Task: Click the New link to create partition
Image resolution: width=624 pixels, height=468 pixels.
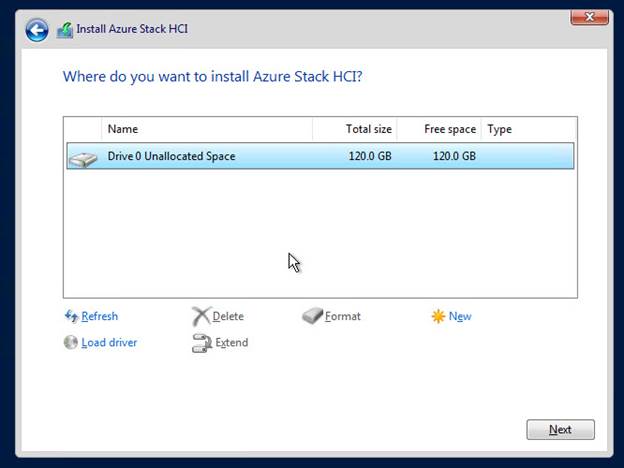Action: click(x=460, y=316)
